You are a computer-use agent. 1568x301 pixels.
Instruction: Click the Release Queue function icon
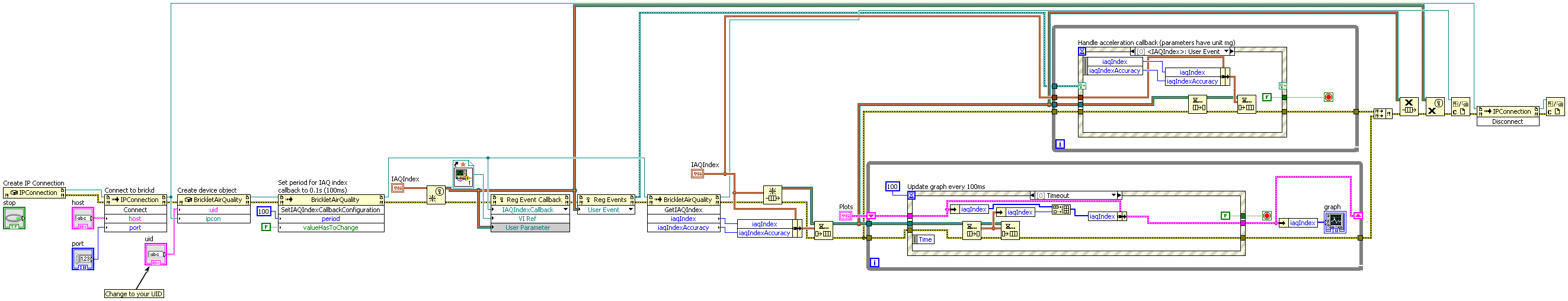pyautogui.click(x=1409, y=107)
